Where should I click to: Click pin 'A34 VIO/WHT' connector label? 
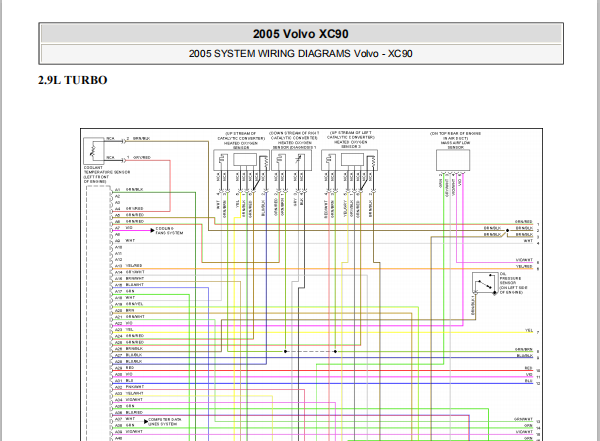(129, 400)
